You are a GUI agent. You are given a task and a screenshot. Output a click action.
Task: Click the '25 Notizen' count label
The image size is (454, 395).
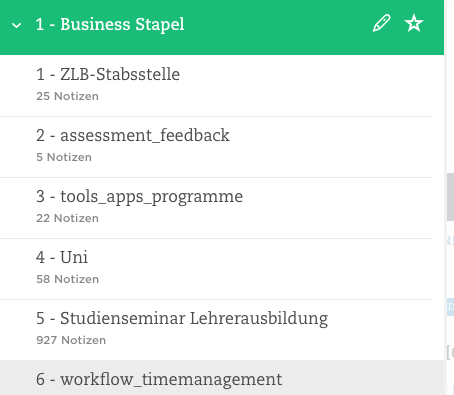tap(67, 96)
